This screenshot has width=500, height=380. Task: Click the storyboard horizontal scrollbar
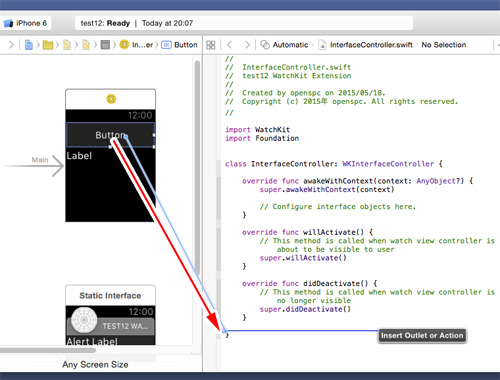point(48,350)
